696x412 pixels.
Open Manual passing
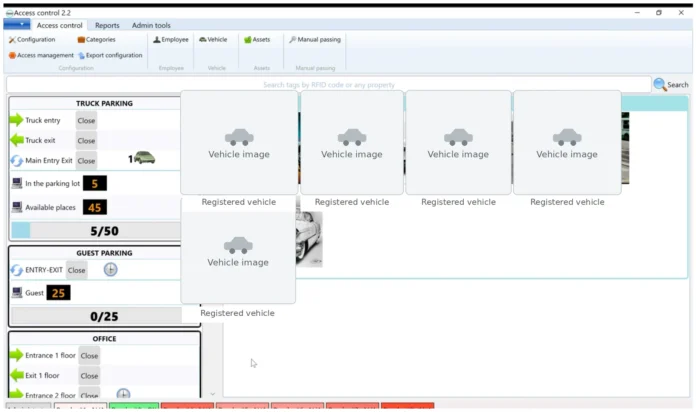(x=315, y=40)
